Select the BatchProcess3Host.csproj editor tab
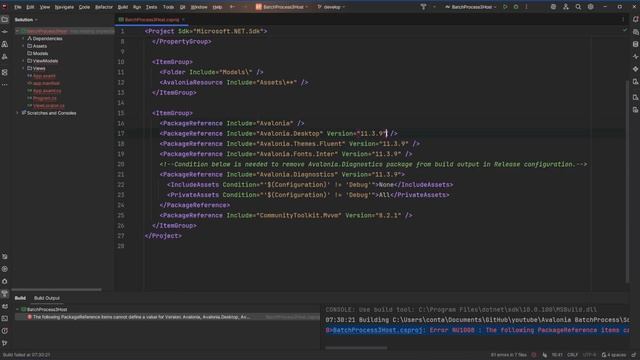The height and width of the screenshot is (360, 640). [x=151, y=20]
